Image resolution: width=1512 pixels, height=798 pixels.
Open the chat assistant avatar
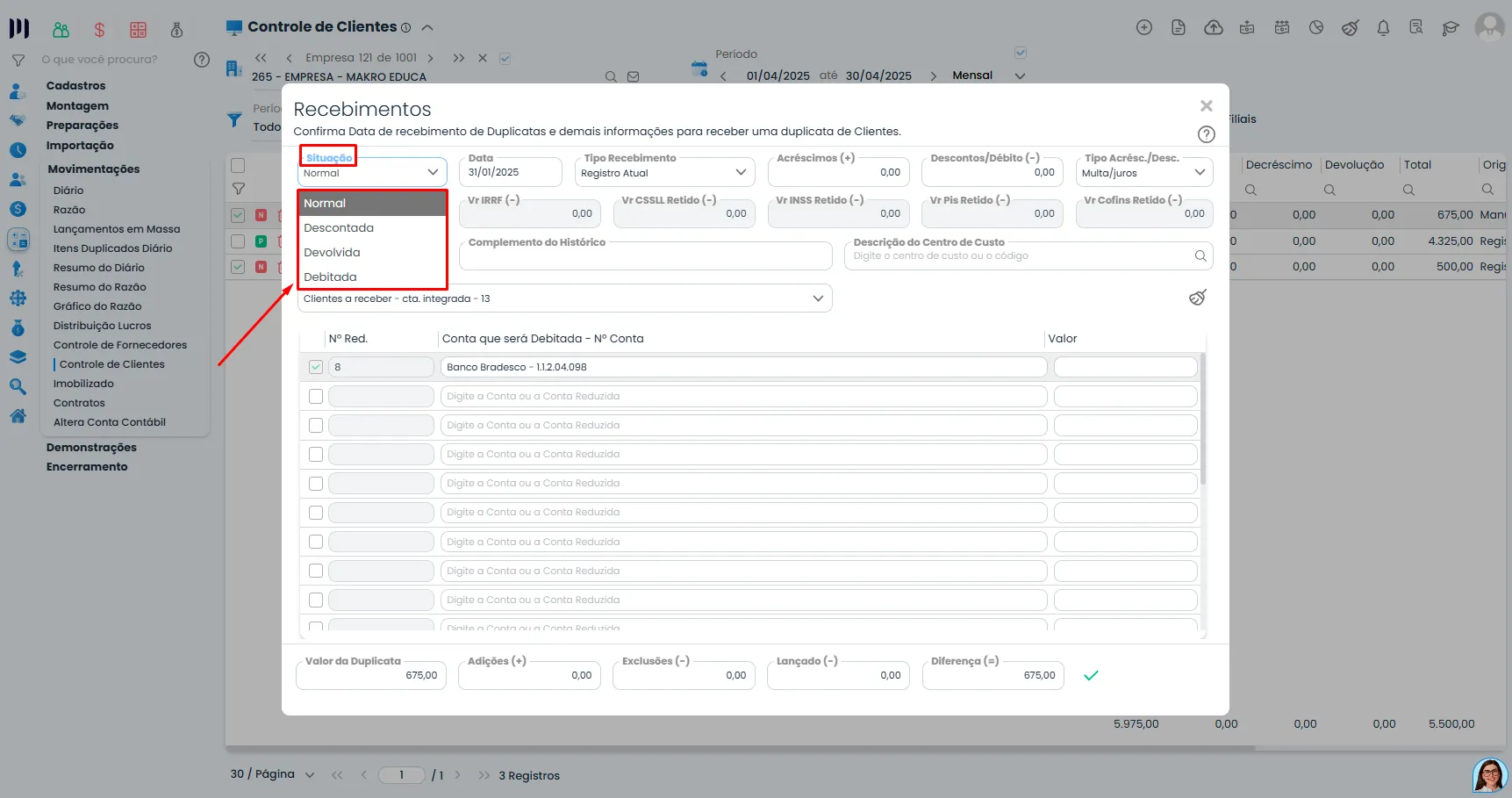pyautogui.click(x=1489, y=775)
